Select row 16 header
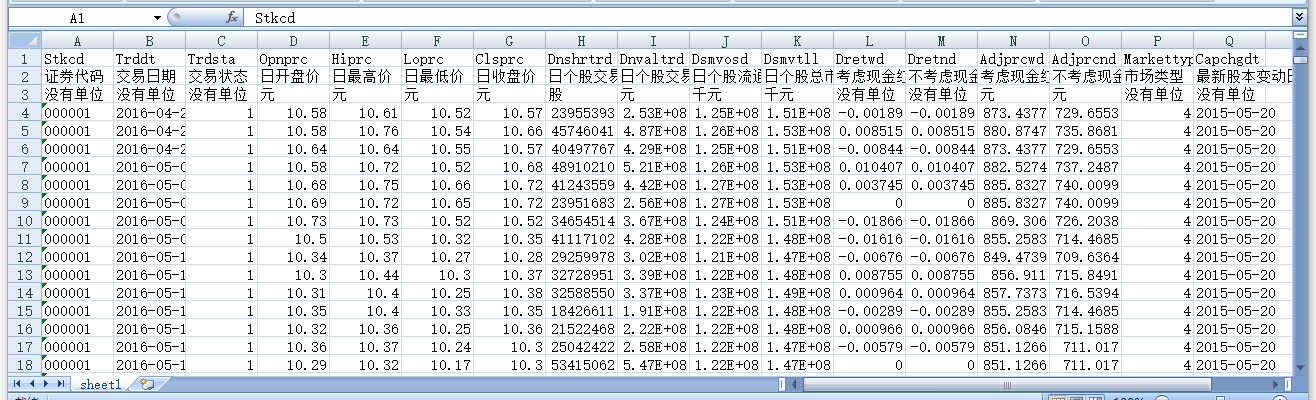 (x=24, y=328)
